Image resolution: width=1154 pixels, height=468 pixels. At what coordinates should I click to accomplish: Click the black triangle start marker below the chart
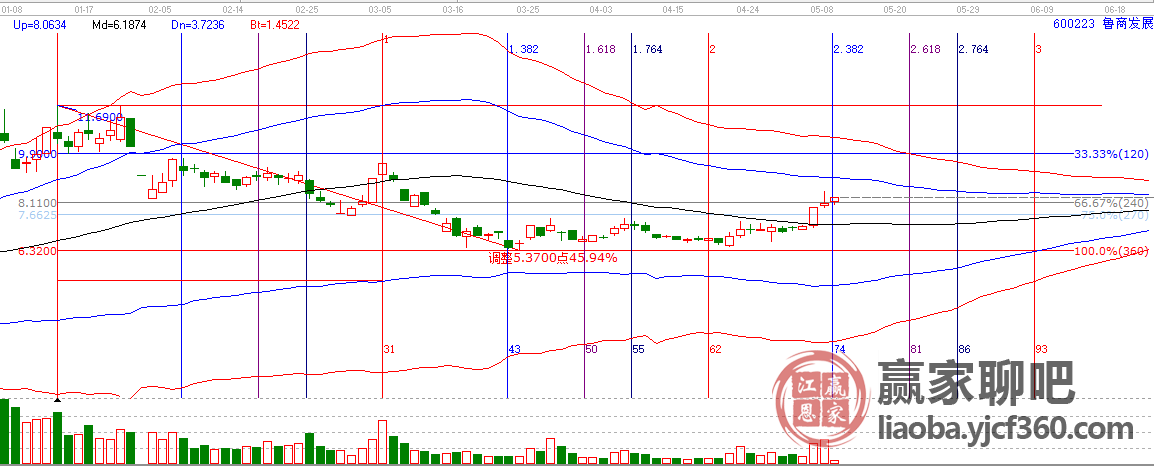(x=57, y=400)
